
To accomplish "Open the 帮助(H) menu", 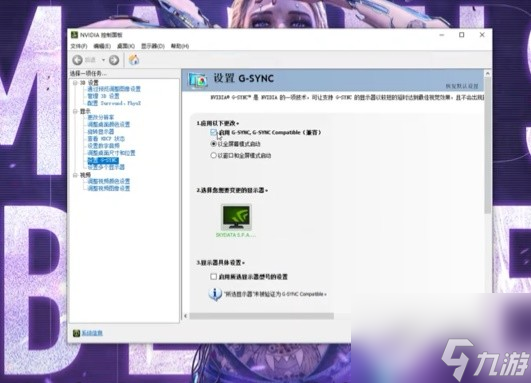I will point(179,46).
